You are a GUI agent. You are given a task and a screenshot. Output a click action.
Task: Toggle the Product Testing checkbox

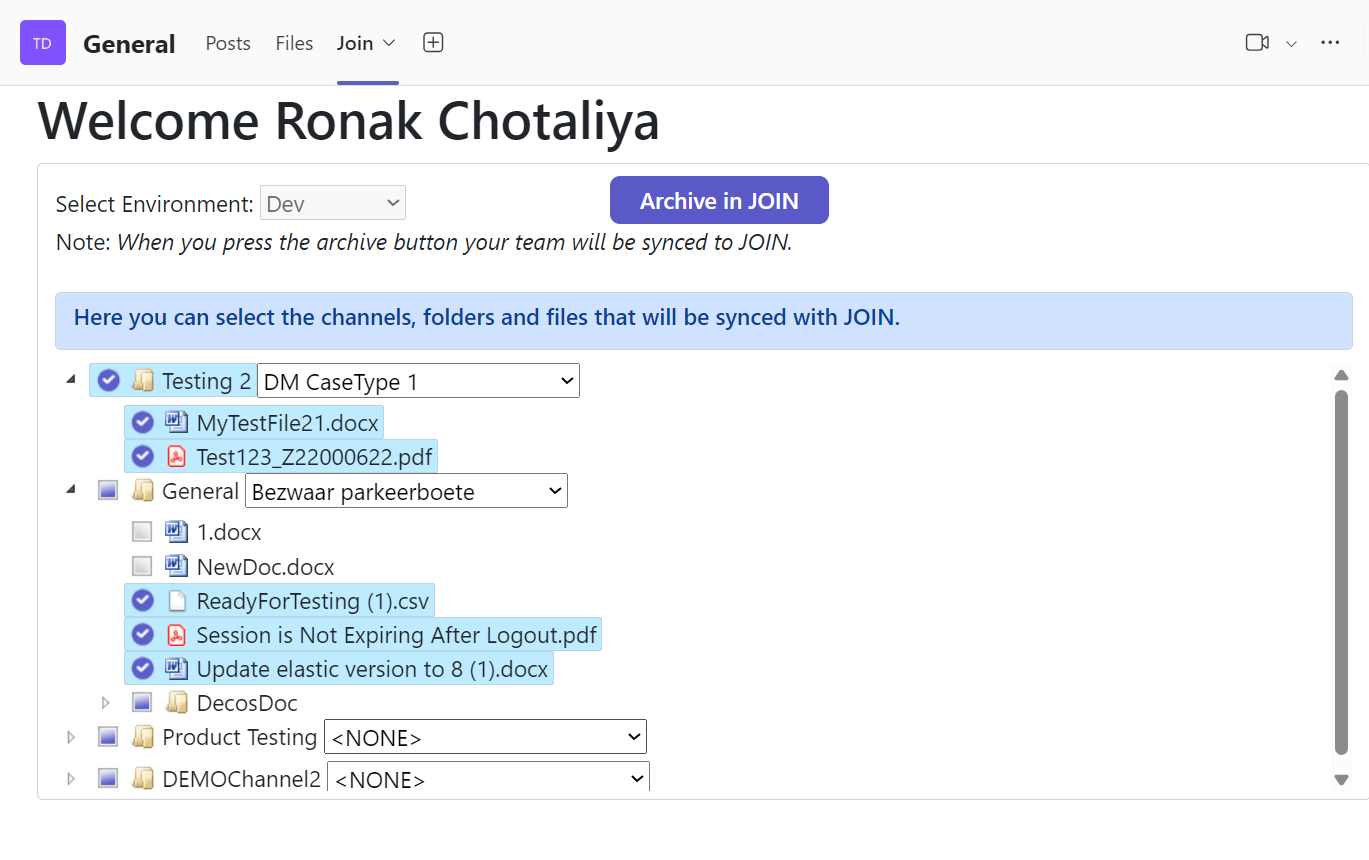pos(108,737)
